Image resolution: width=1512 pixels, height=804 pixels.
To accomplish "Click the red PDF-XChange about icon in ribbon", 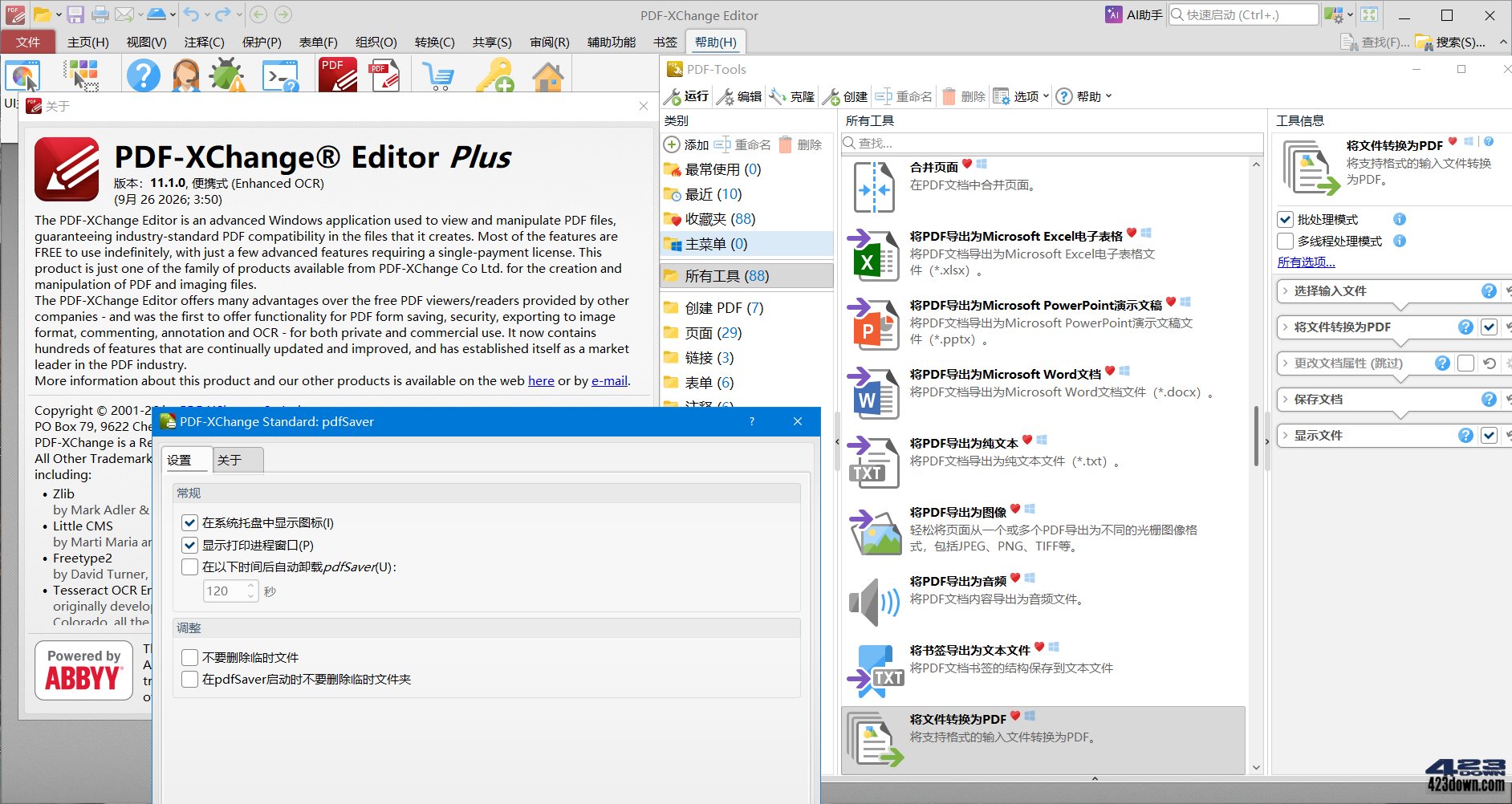I will click(x=338, y=75).
